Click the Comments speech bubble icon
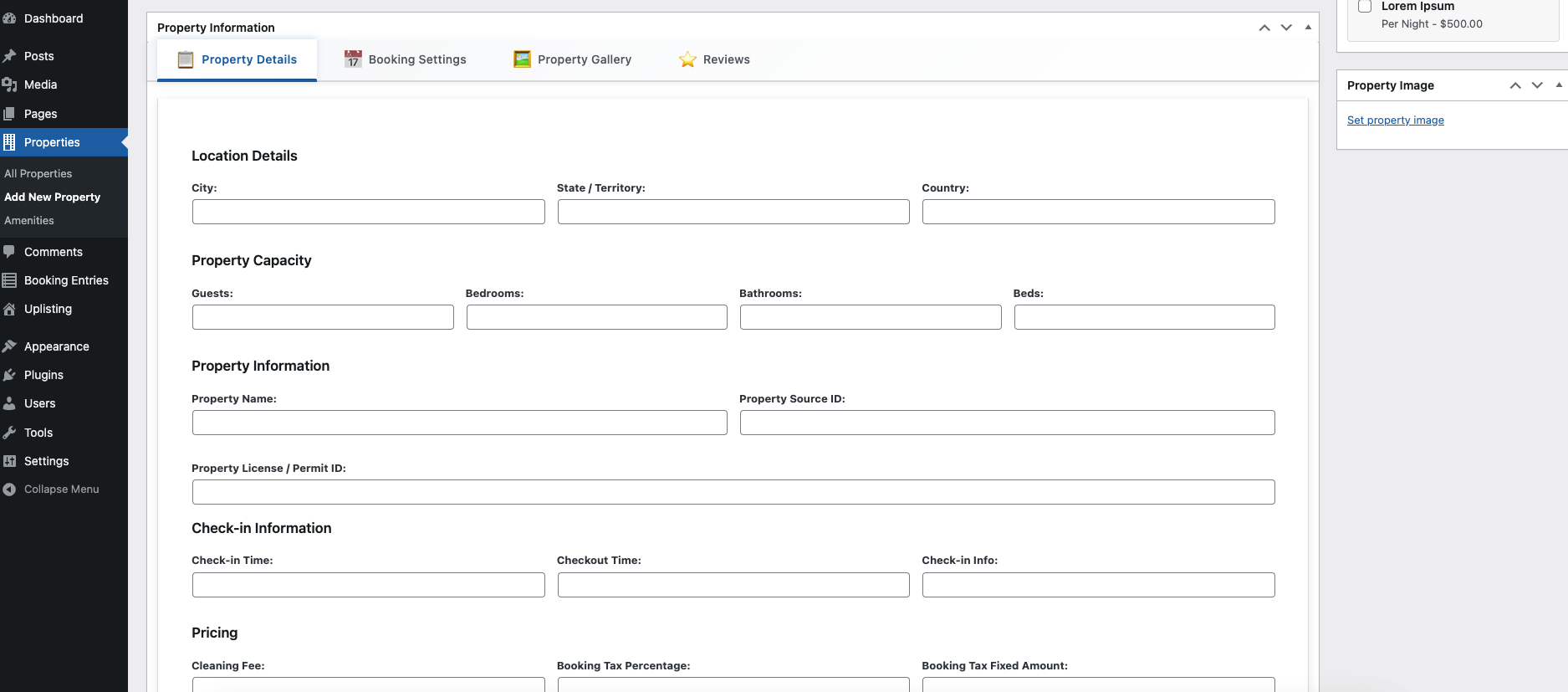This screenshot has width=1568, height=692. [x=9, y=252]
